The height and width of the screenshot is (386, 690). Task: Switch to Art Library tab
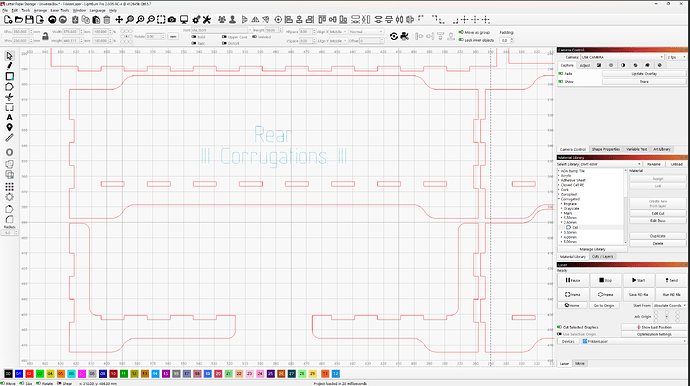click(x=661, y=149)
